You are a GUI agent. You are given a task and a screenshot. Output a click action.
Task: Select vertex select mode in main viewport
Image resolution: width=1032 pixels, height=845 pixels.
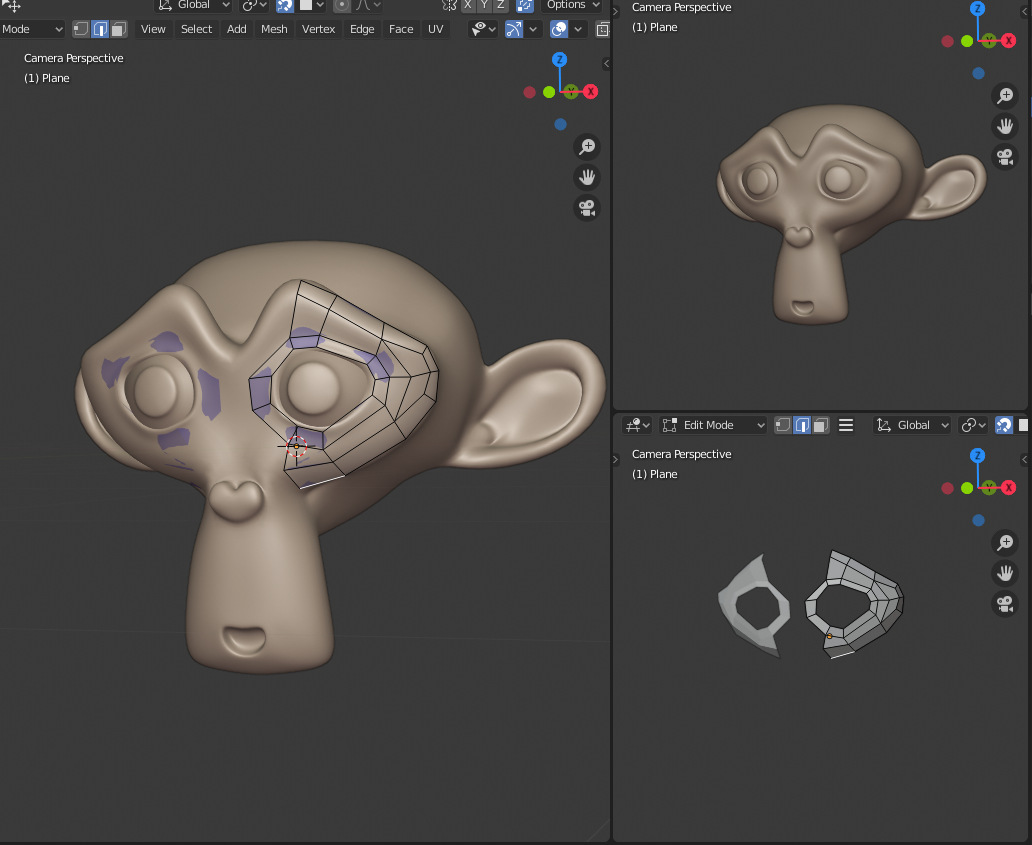tap(81, 29)
